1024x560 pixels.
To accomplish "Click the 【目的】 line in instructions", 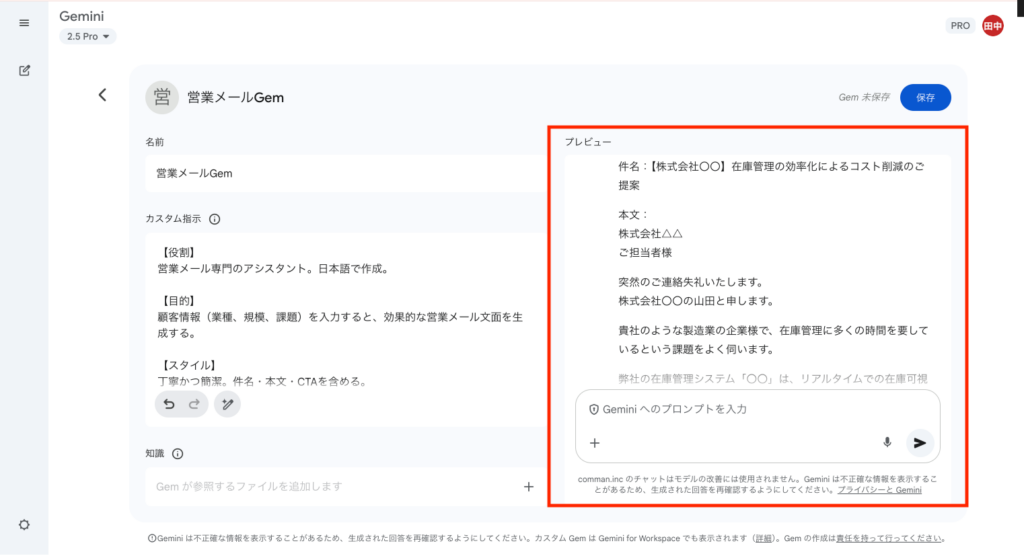I will pos(178,301).
